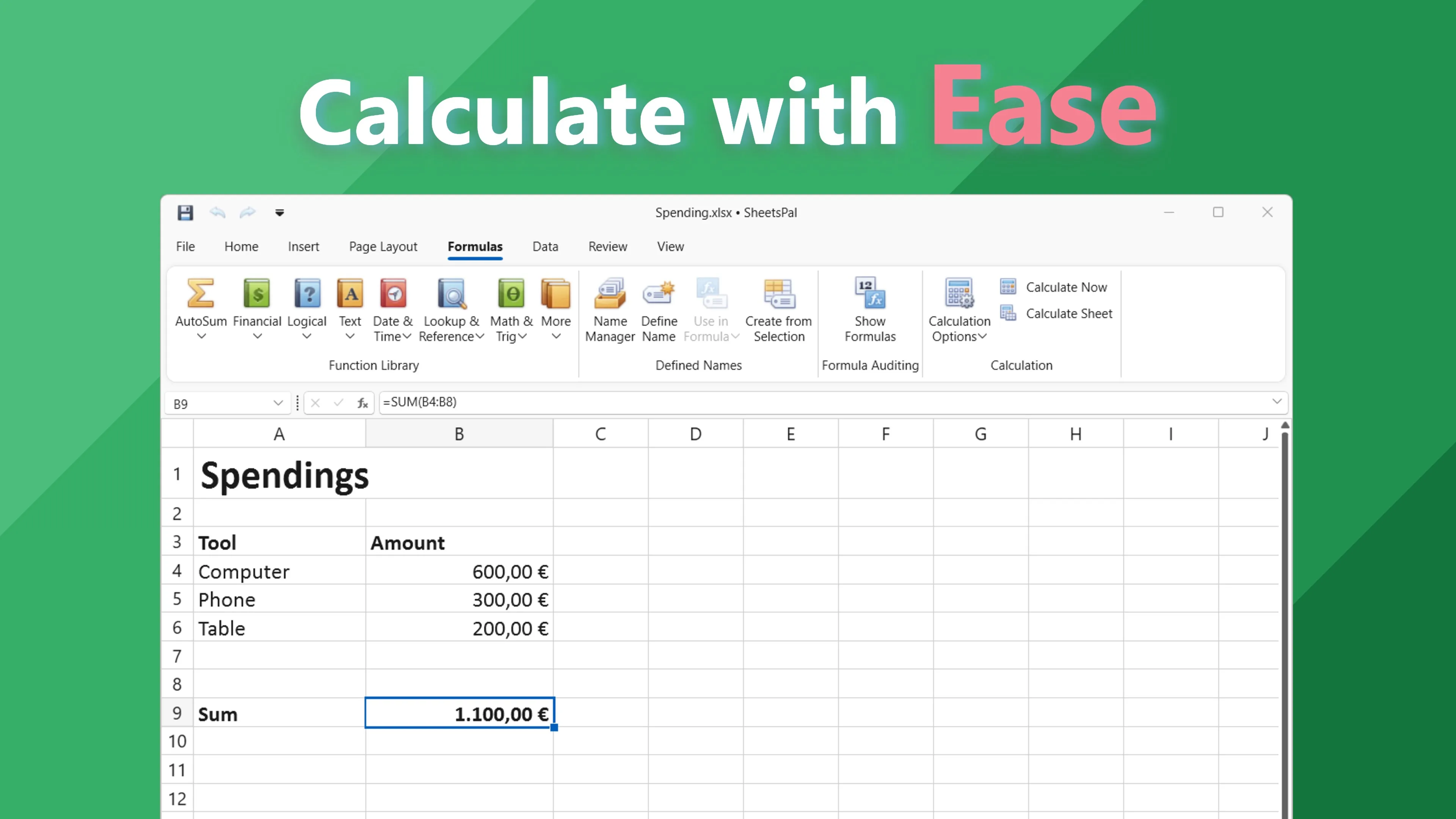The width and height of the screenshot is (1456, 819).
Task: Open the Logical functions icon
Action: [x=307, y=293]
